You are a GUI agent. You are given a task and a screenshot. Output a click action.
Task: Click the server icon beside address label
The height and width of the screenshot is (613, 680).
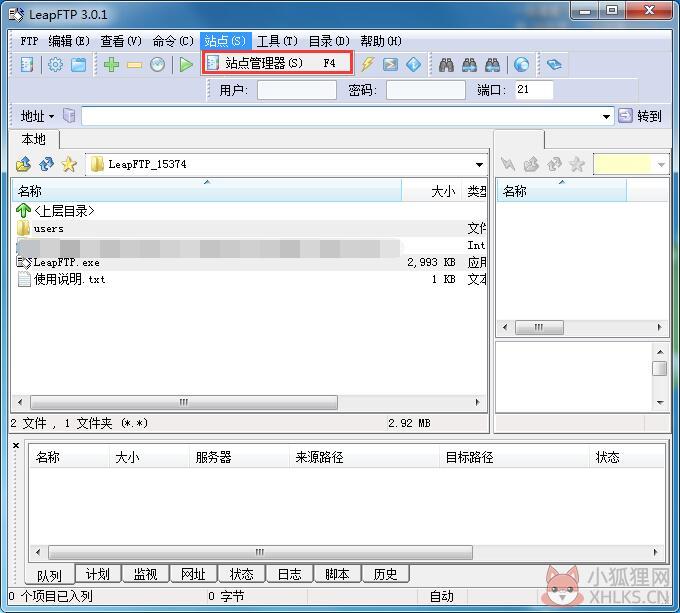[69, 116]
